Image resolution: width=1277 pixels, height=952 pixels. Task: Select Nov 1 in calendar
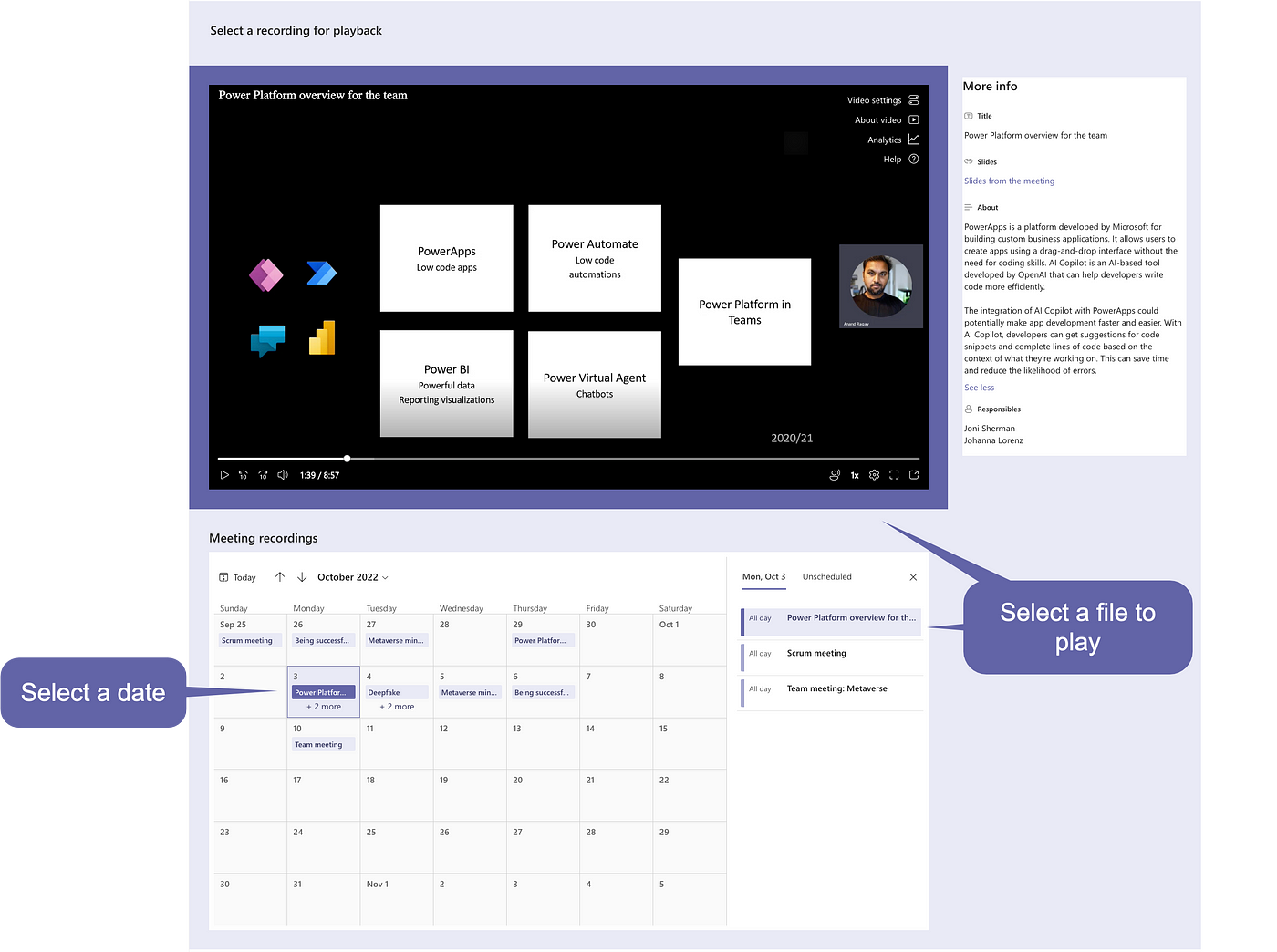tap(397, 900)
